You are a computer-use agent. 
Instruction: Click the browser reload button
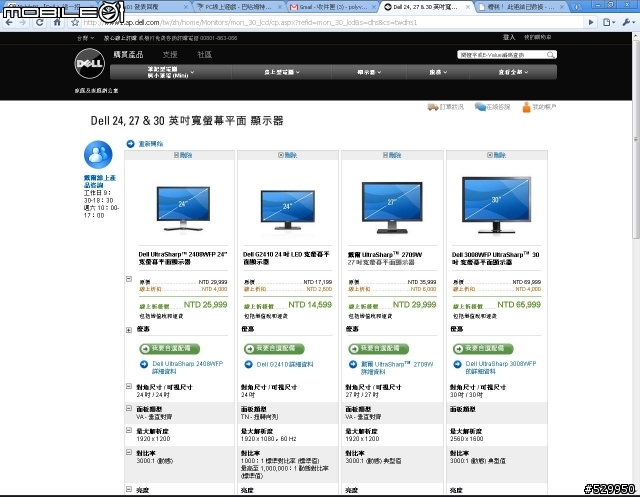coord(40,22)
